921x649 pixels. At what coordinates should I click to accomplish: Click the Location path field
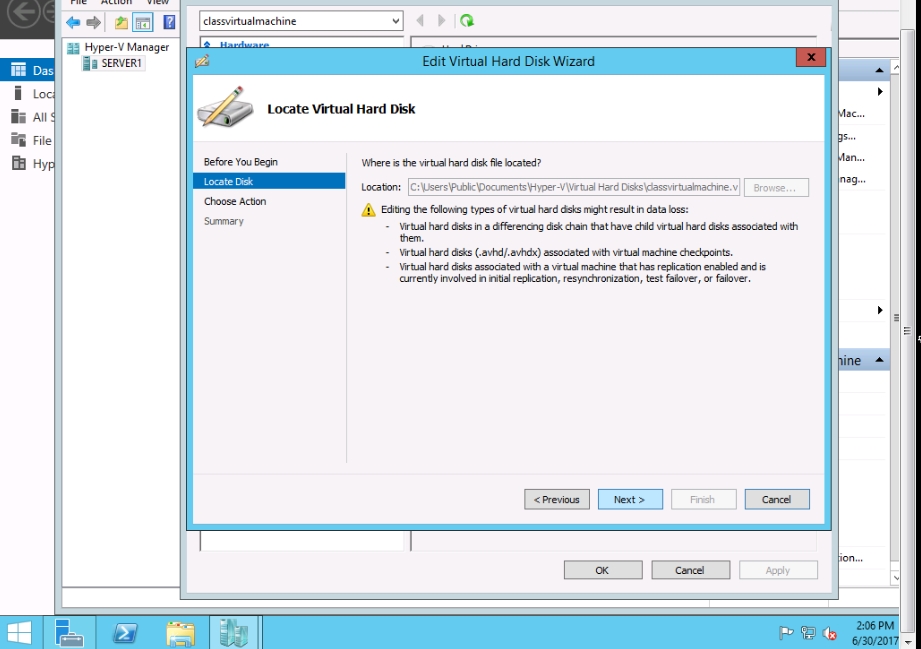click(573, 187)
